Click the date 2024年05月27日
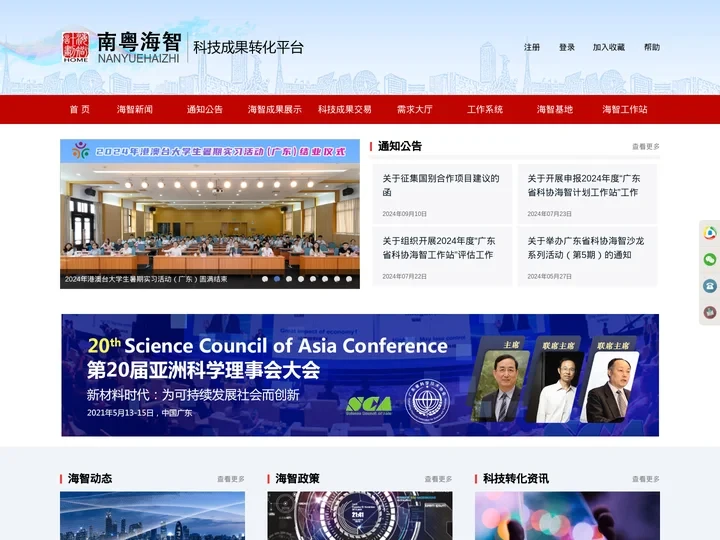 coord(549,276)
